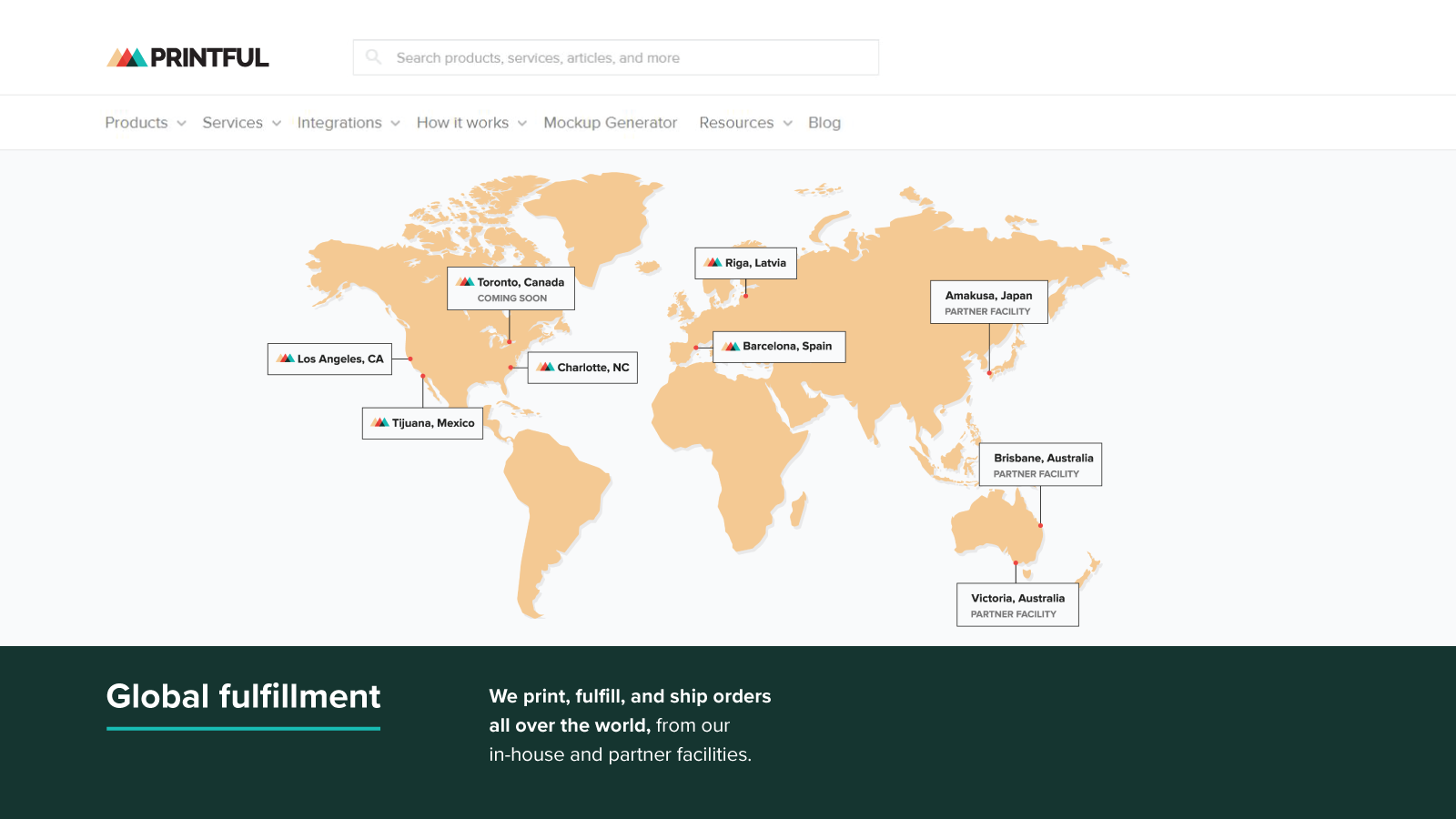Click the Printful icon in Barcelona label
Image resolution: width=1456 pixels, height=819 pixels.
pos(731,346)
